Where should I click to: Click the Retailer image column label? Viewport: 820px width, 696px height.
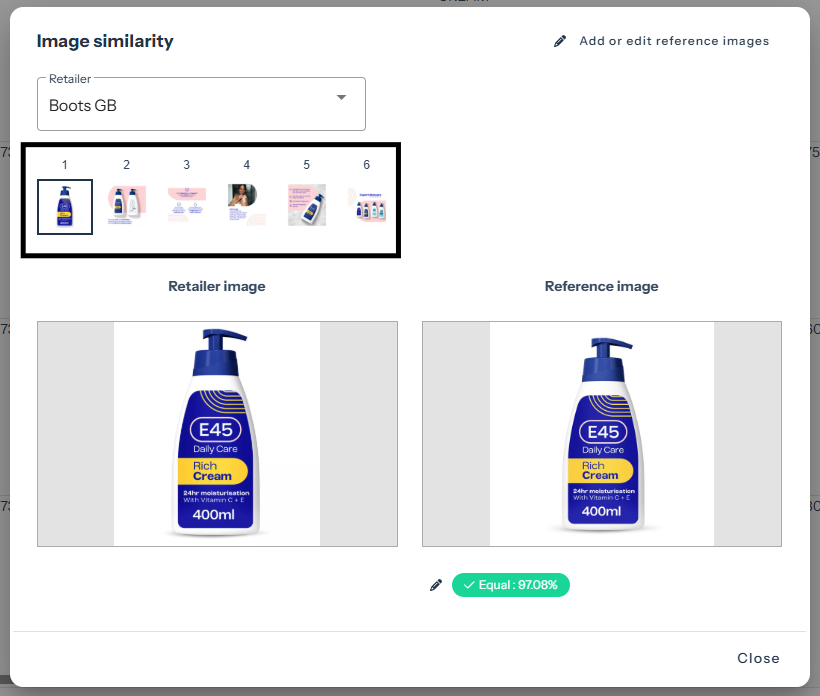217,286
